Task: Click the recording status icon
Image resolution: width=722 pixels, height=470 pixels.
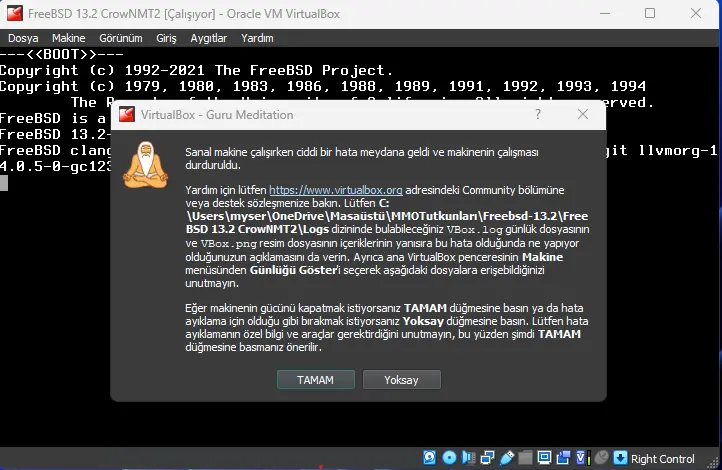Action: pos(563,458)
